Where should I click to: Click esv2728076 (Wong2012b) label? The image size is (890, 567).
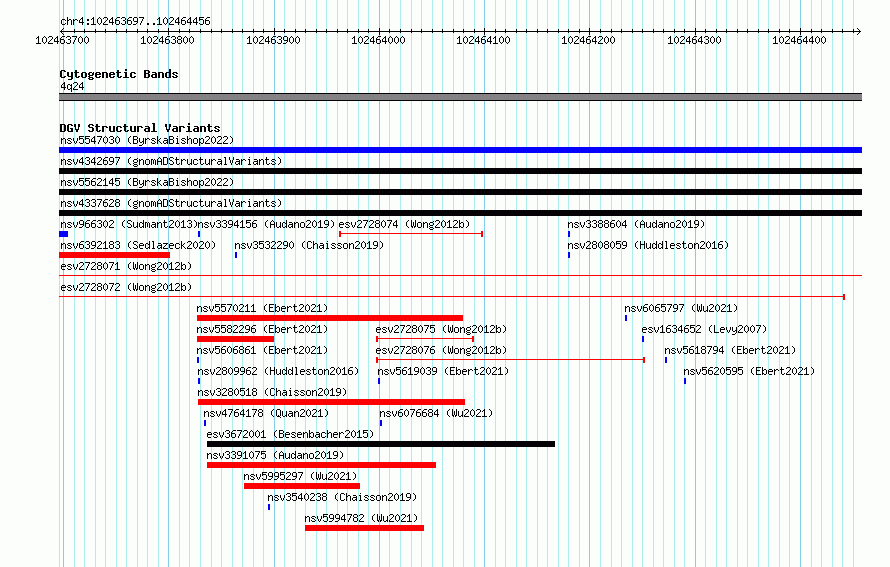point(441,350)
